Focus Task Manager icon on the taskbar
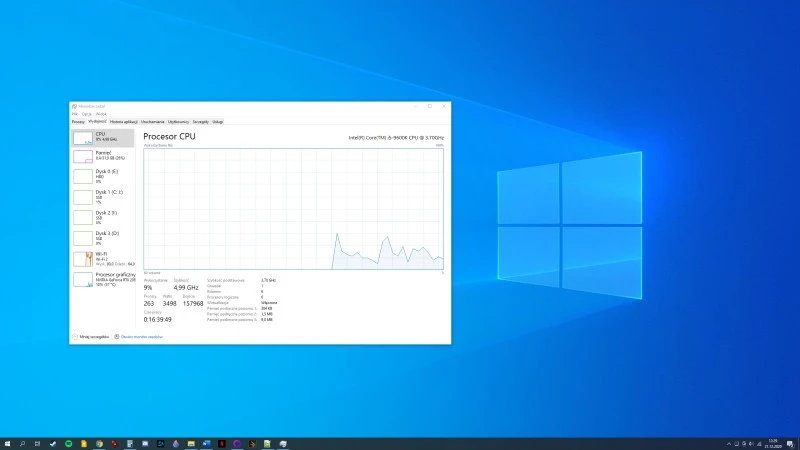 [283, 444]
